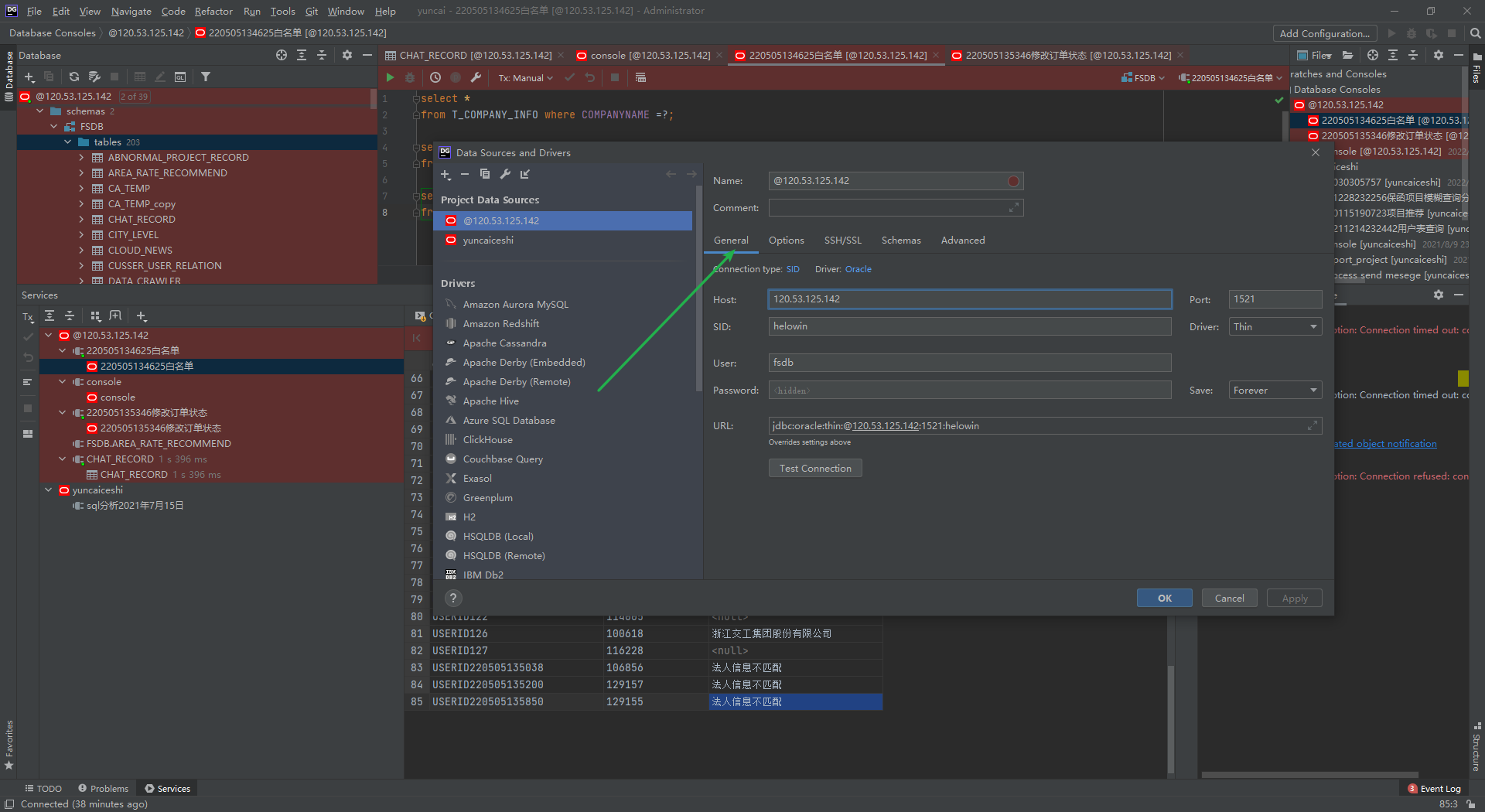Image resolution: width=1485 pixels, height=812 pixels.
Task: Click Database panel settings gear
Action: click(x=347, y=56)
